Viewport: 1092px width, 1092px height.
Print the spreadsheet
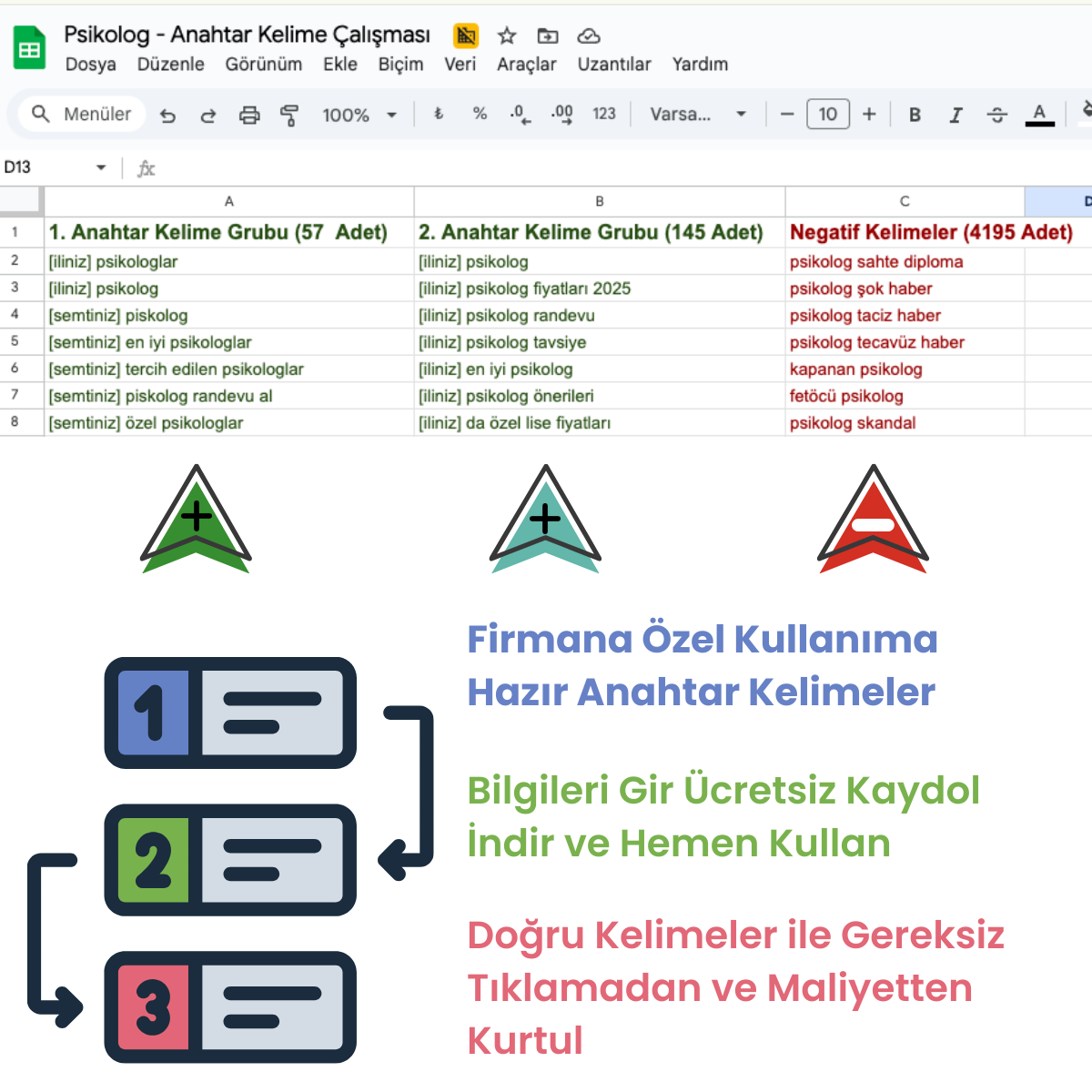[x=249, y=115]
